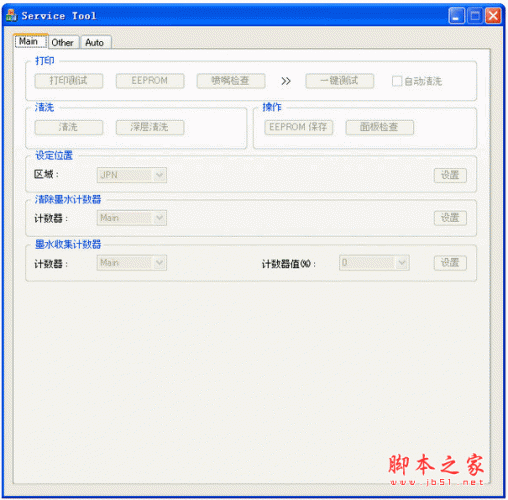Click the 操作 group title
This screenshot has height=500, width=508.
(x=272, y=107)
